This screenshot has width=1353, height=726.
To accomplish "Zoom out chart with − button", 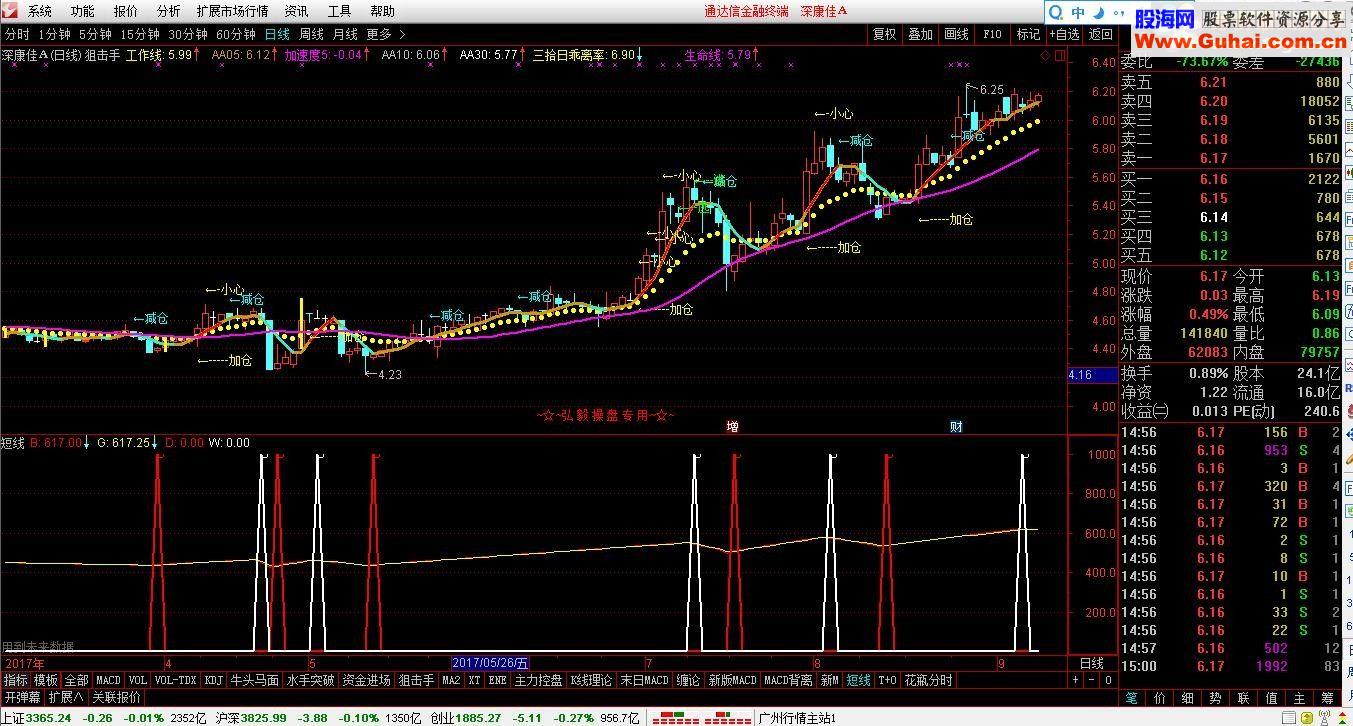I will 1092,680.
